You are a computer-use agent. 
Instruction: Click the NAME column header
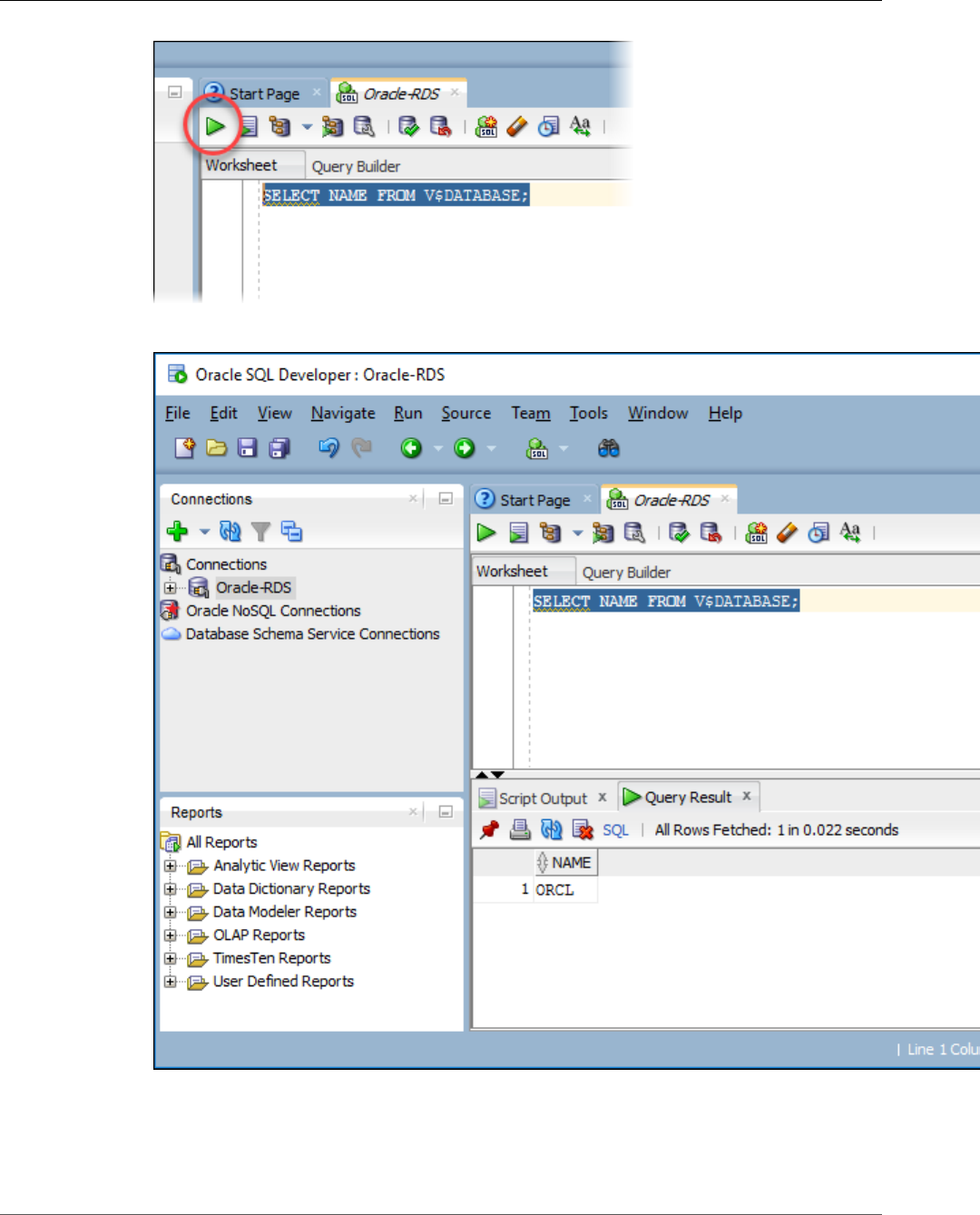tap(566, 863)
